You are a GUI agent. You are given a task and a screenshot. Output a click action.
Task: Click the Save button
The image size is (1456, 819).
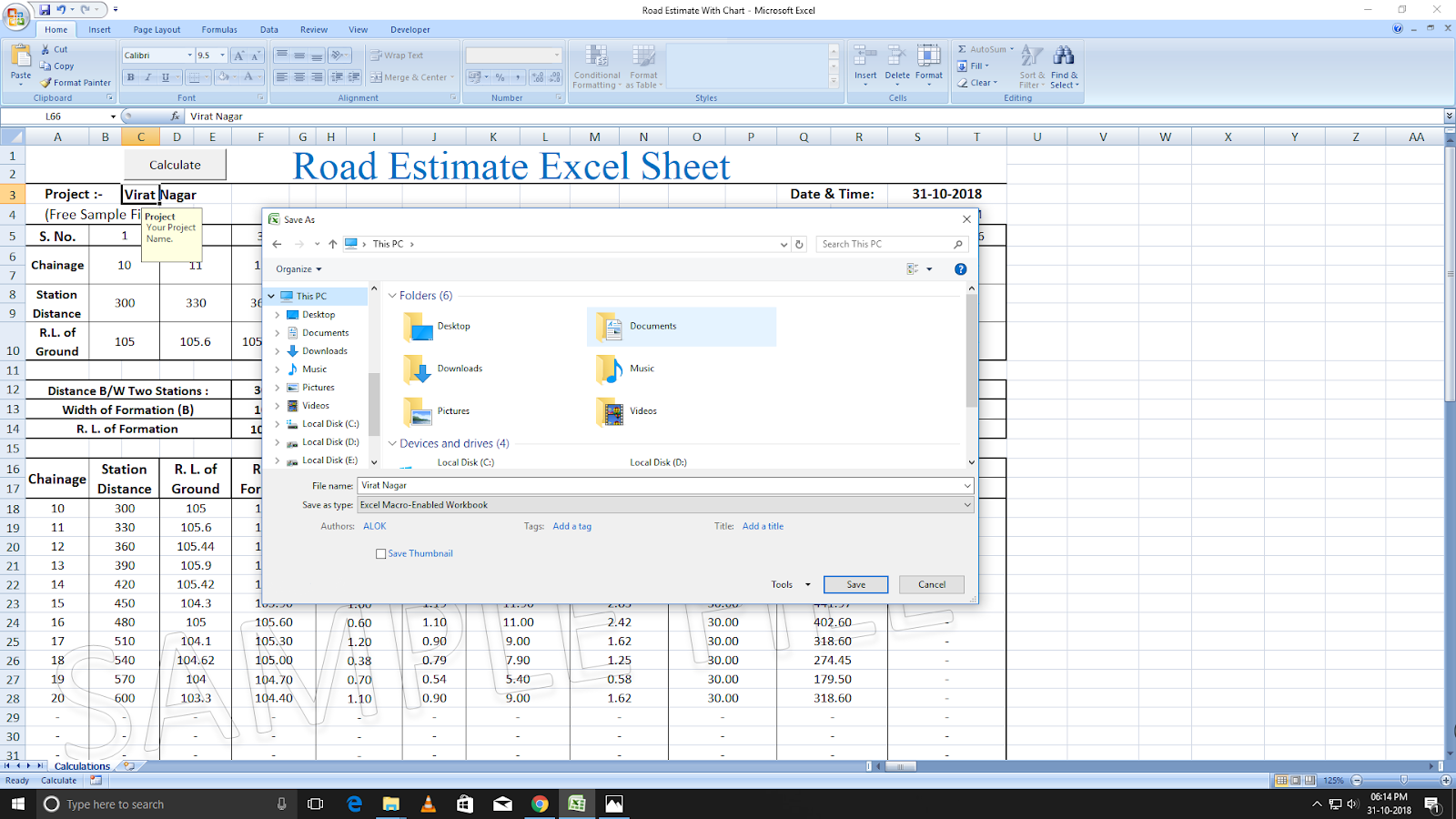pos(854,584)
